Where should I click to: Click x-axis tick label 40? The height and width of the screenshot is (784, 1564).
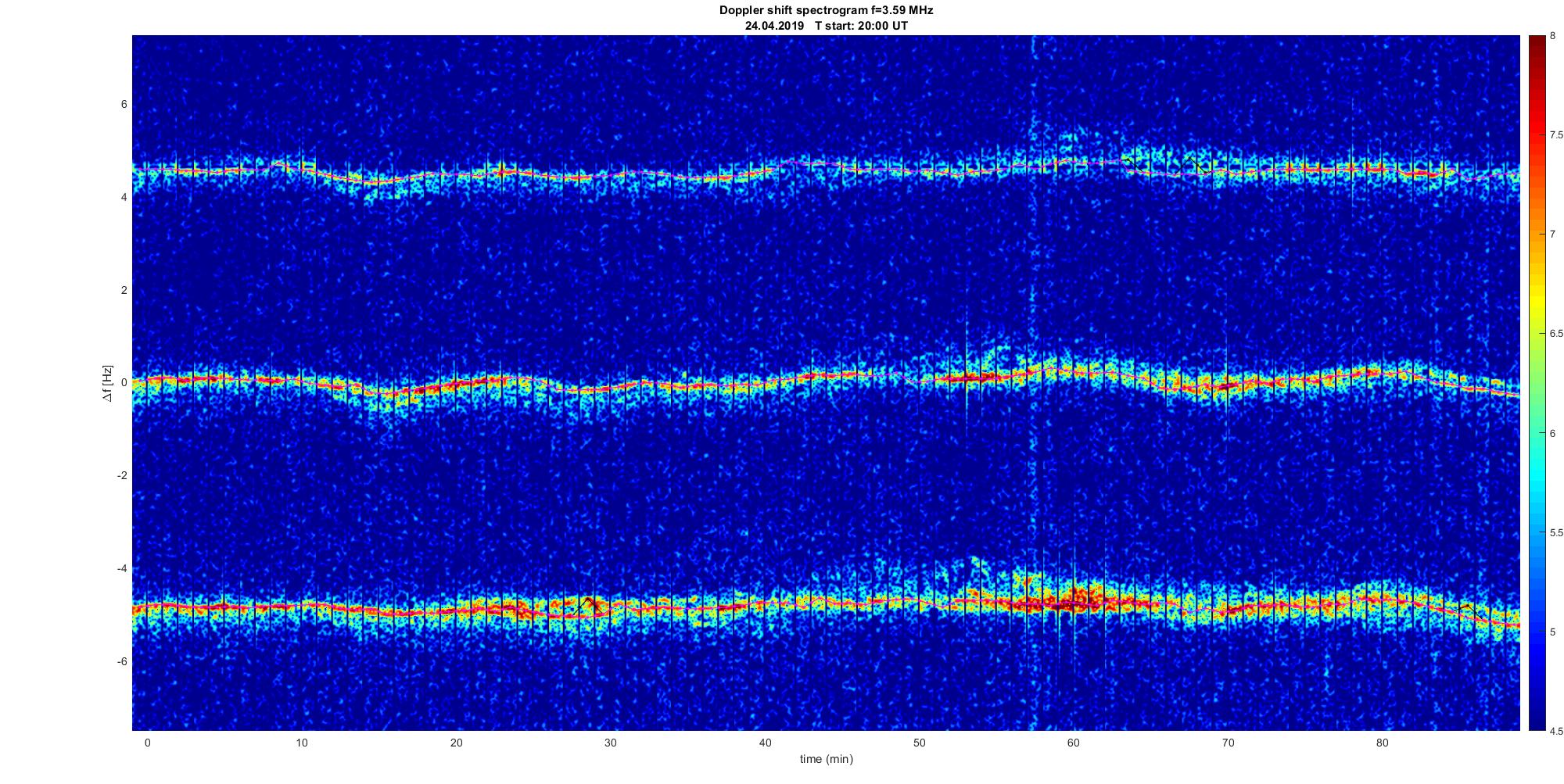coord(765,743)
